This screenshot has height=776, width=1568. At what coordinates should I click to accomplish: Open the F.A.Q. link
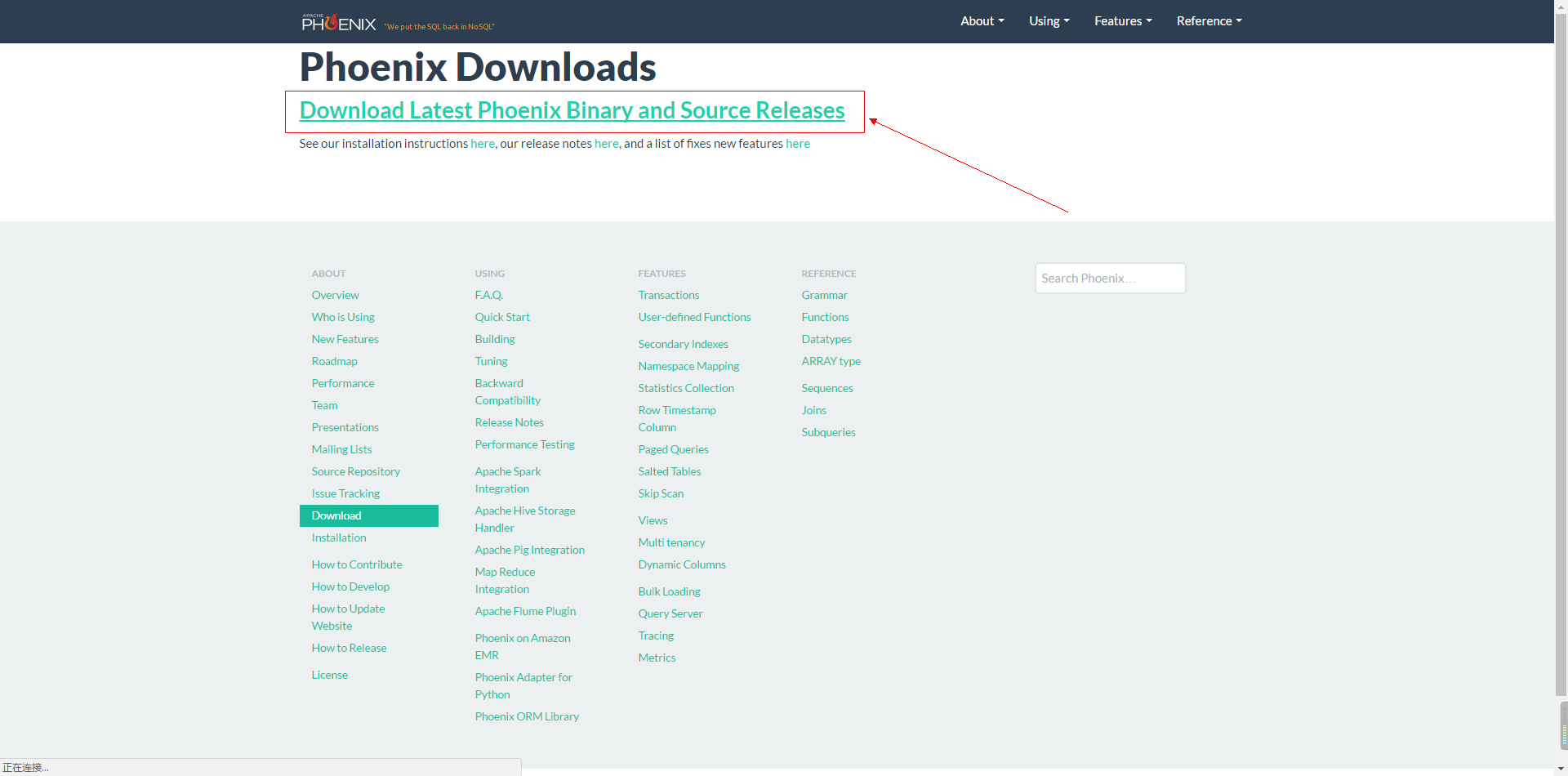488,295
